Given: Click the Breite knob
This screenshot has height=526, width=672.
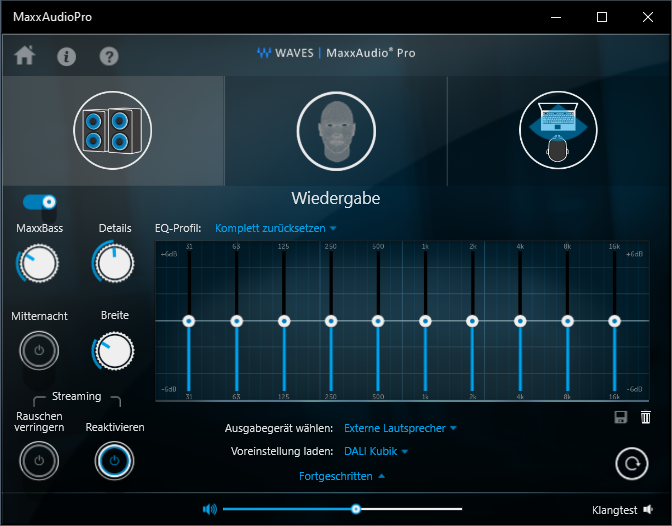Looking at the screenshot, I should point(114,351).
